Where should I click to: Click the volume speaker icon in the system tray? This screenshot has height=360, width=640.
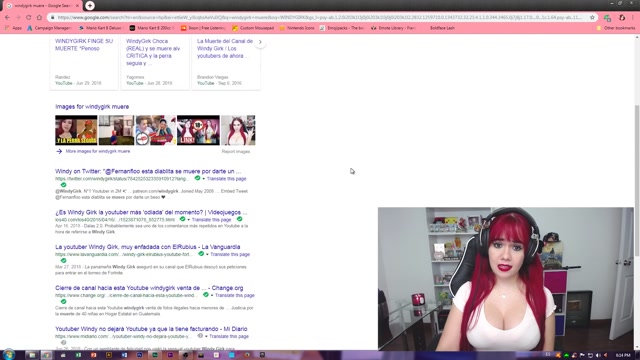(x=598, y=356)
